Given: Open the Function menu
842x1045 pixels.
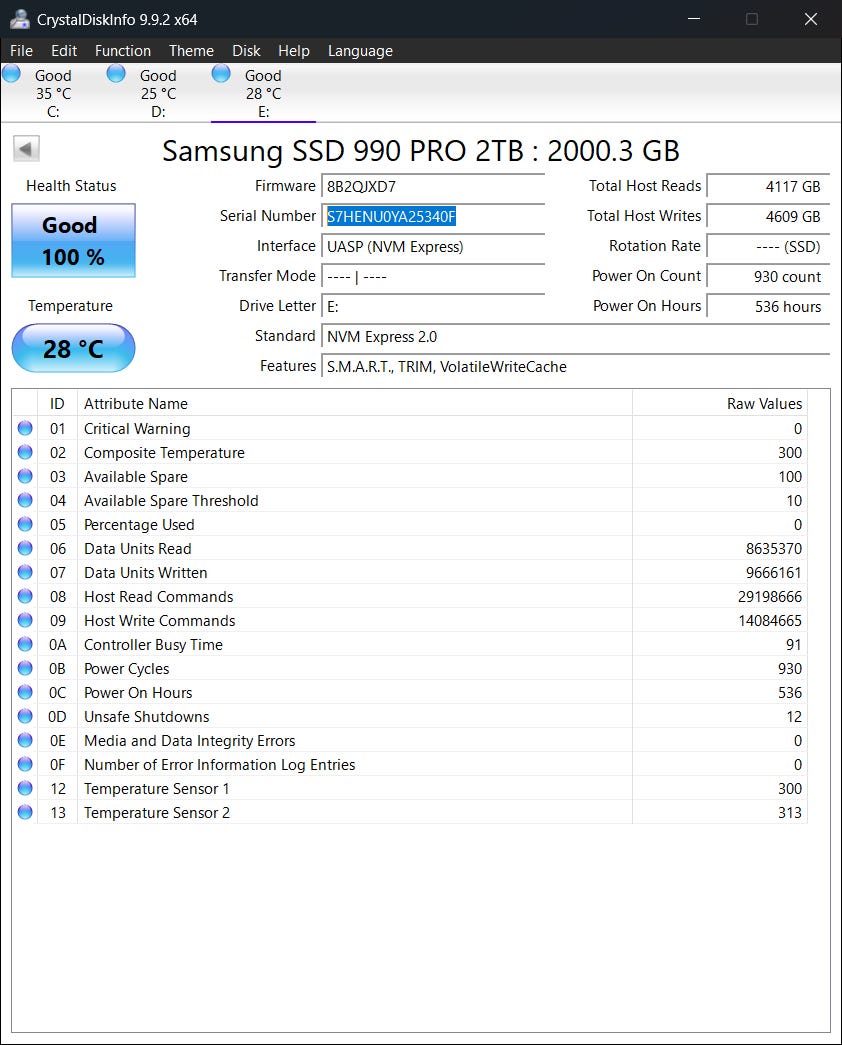Looking at the screenshot, I should click(x=123, y=51).
